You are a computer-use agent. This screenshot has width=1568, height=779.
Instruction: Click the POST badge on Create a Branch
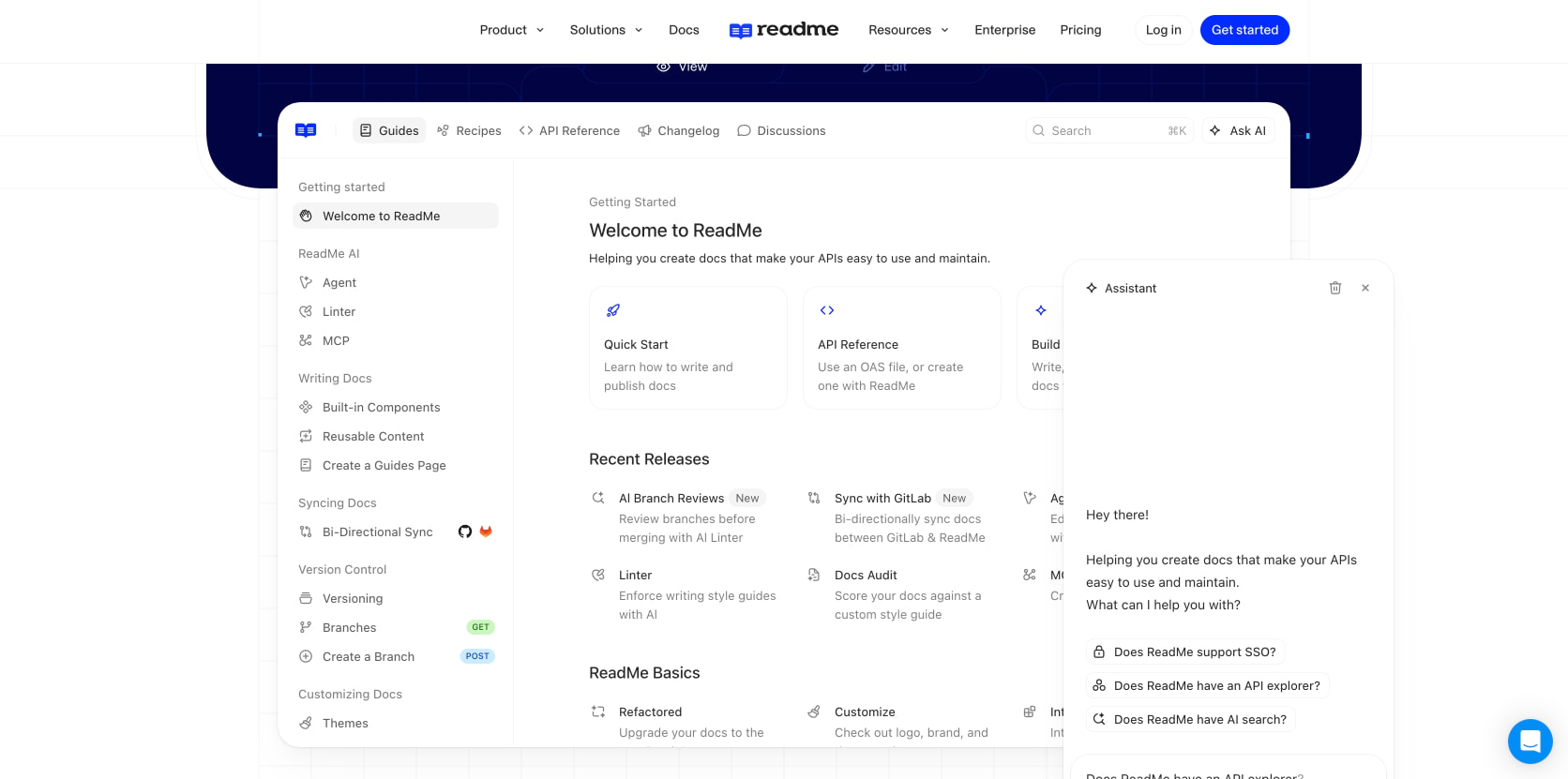tap(477, 656)
